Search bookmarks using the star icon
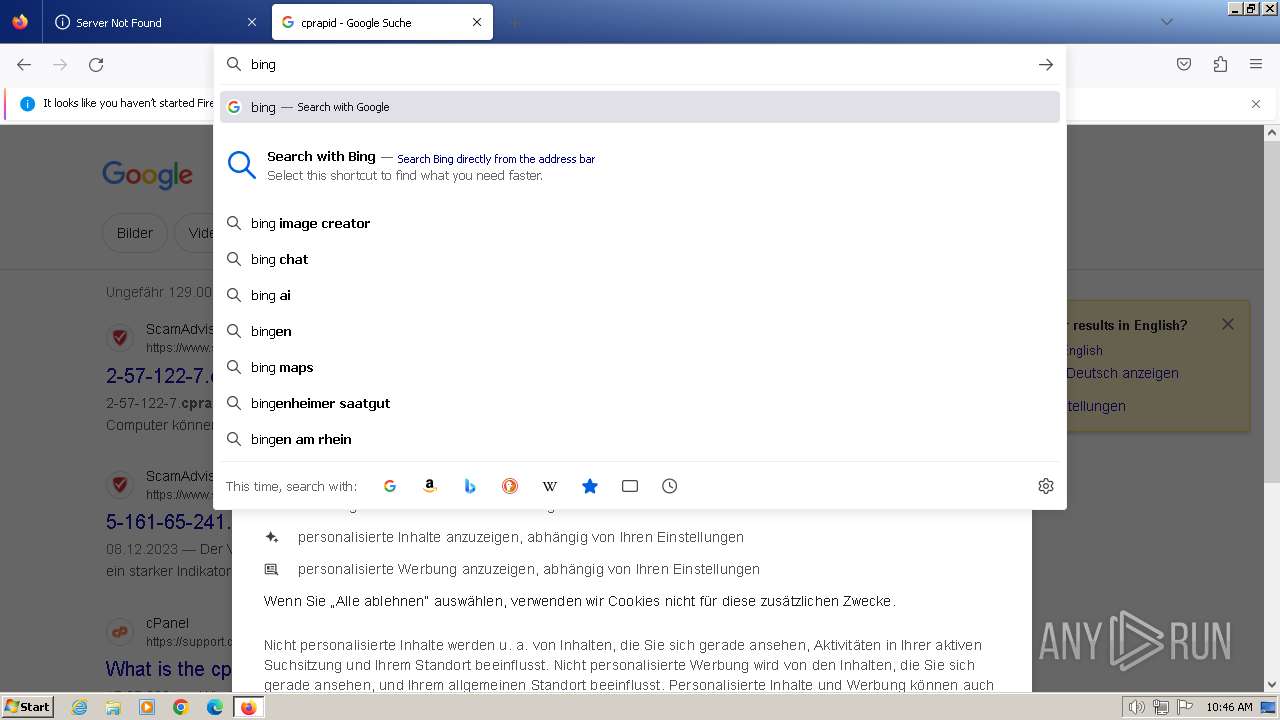This screenshot has height=720, width=1280. click(590, 486)
